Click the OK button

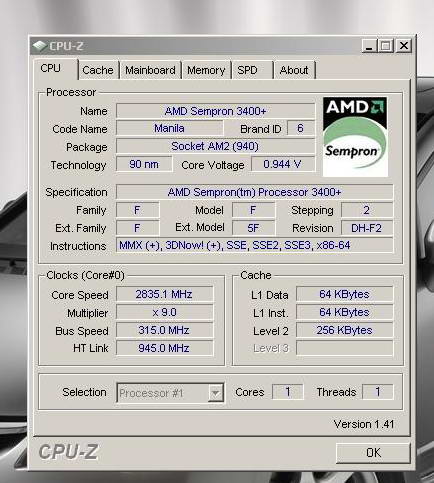pos(373,453)
